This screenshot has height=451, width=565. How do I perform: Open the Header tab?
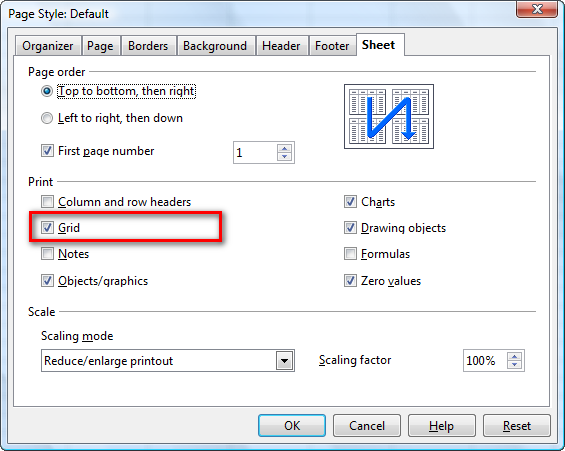(x=281, y=46)
